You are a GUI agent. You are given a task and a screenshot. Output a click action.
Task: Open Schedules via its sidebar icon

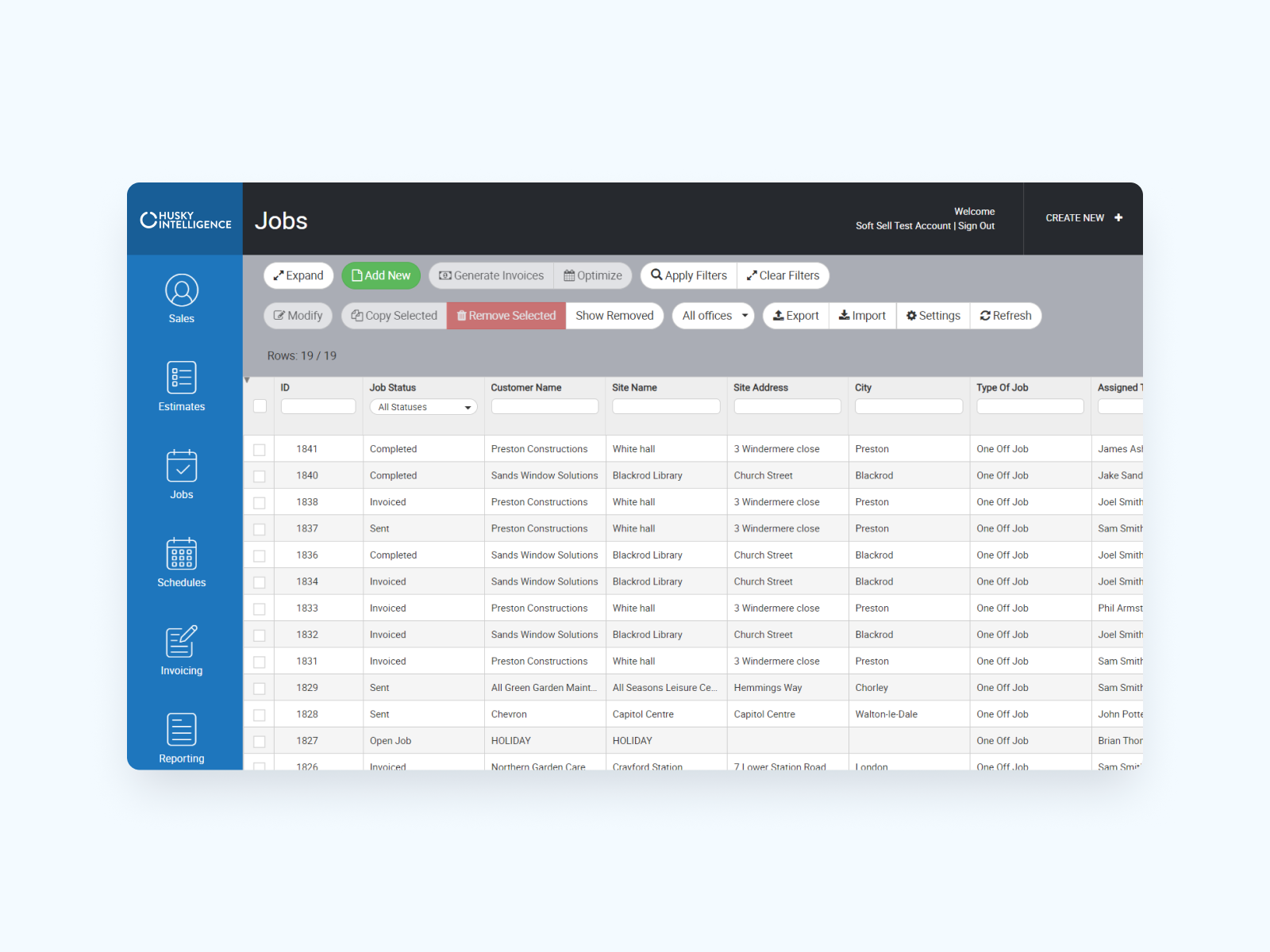[x=181, y=555]
